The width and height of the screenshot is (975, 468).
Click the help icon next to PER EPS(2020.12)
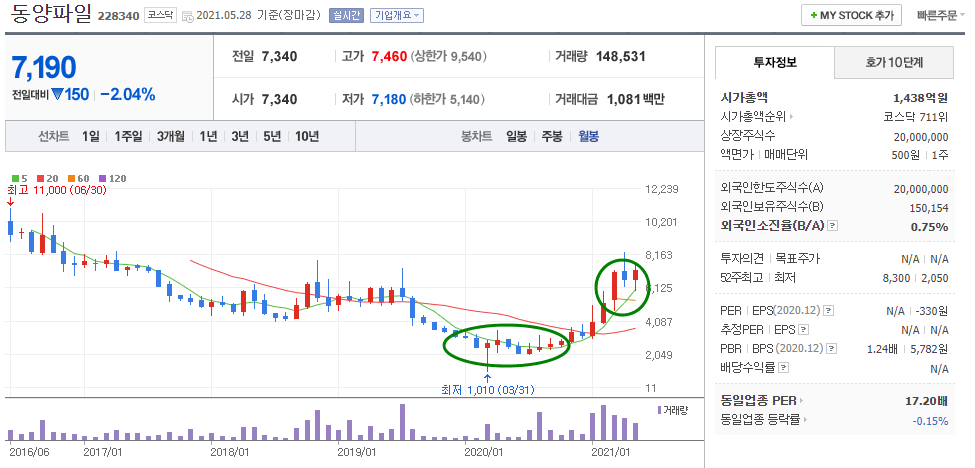[x=829, y=310]
